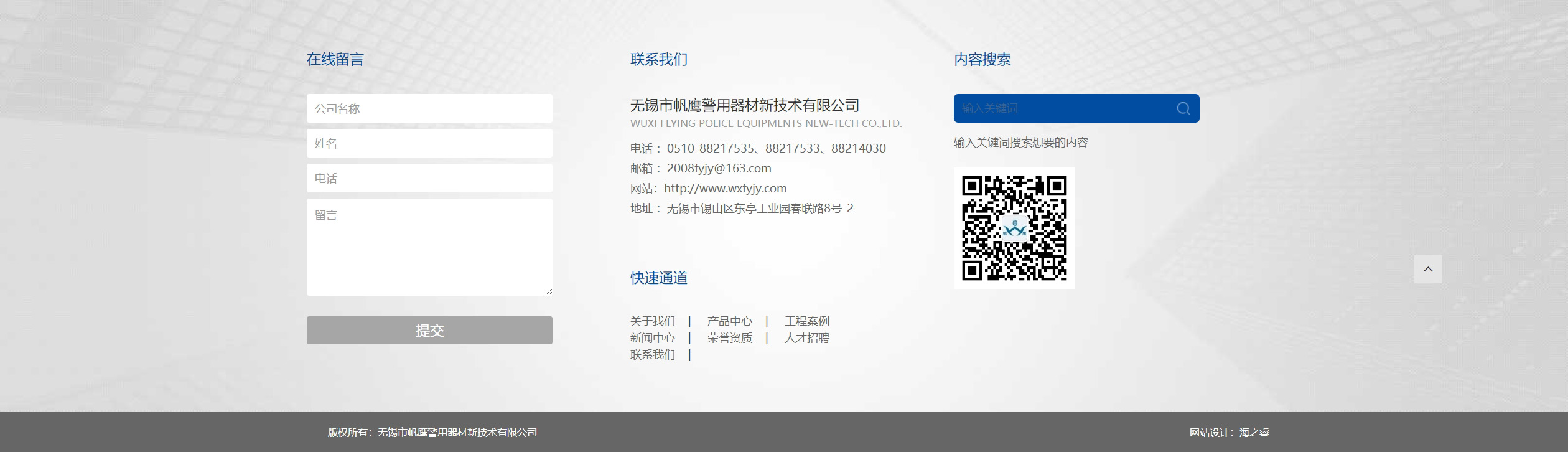
Task: Open the 联系我们 quick link
Action: [x=653, y=355]
